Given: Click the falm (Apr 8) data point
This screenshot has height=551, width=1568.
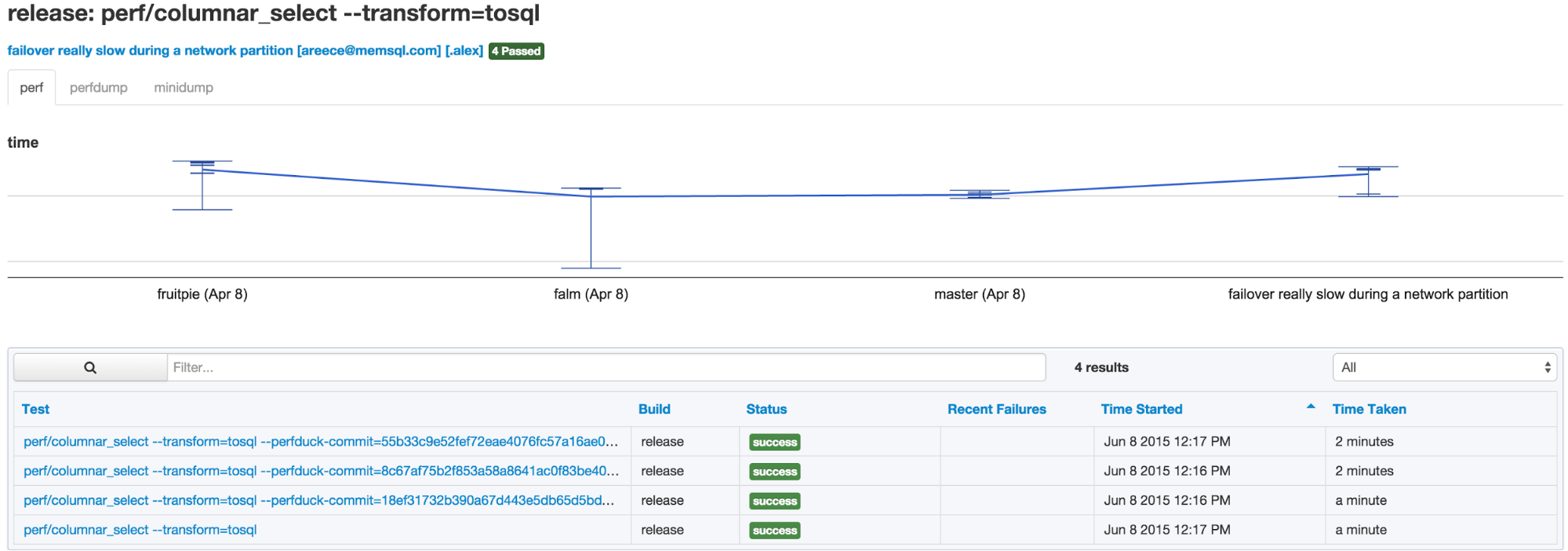Looking at the screenshot, I should 591,195.
